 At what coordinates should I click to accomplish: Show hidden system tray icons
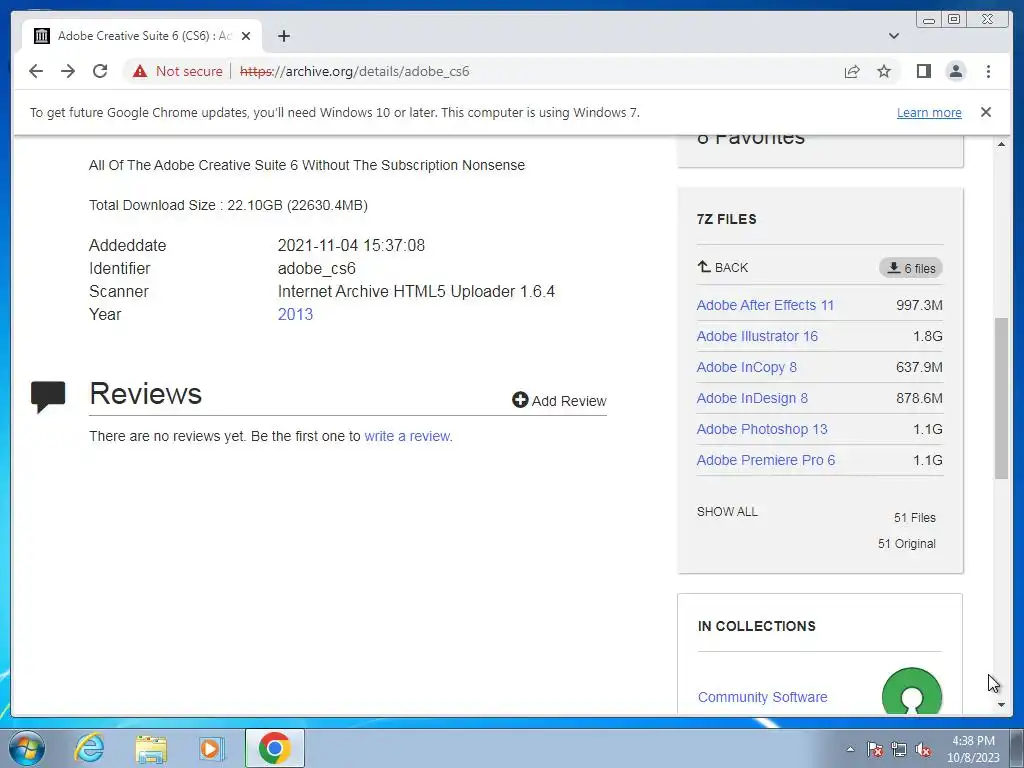[850, 749]
